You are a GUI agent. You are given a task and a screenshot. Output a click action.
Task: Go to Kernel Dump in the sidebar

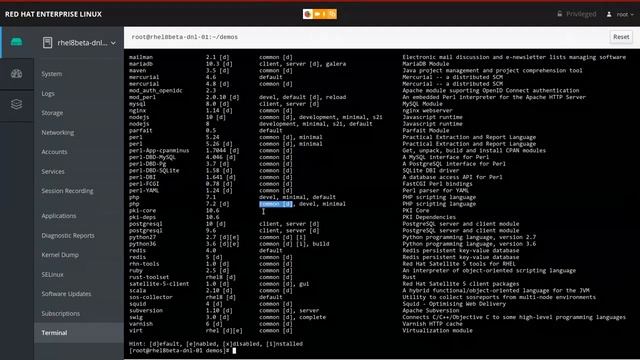[60, 255]
